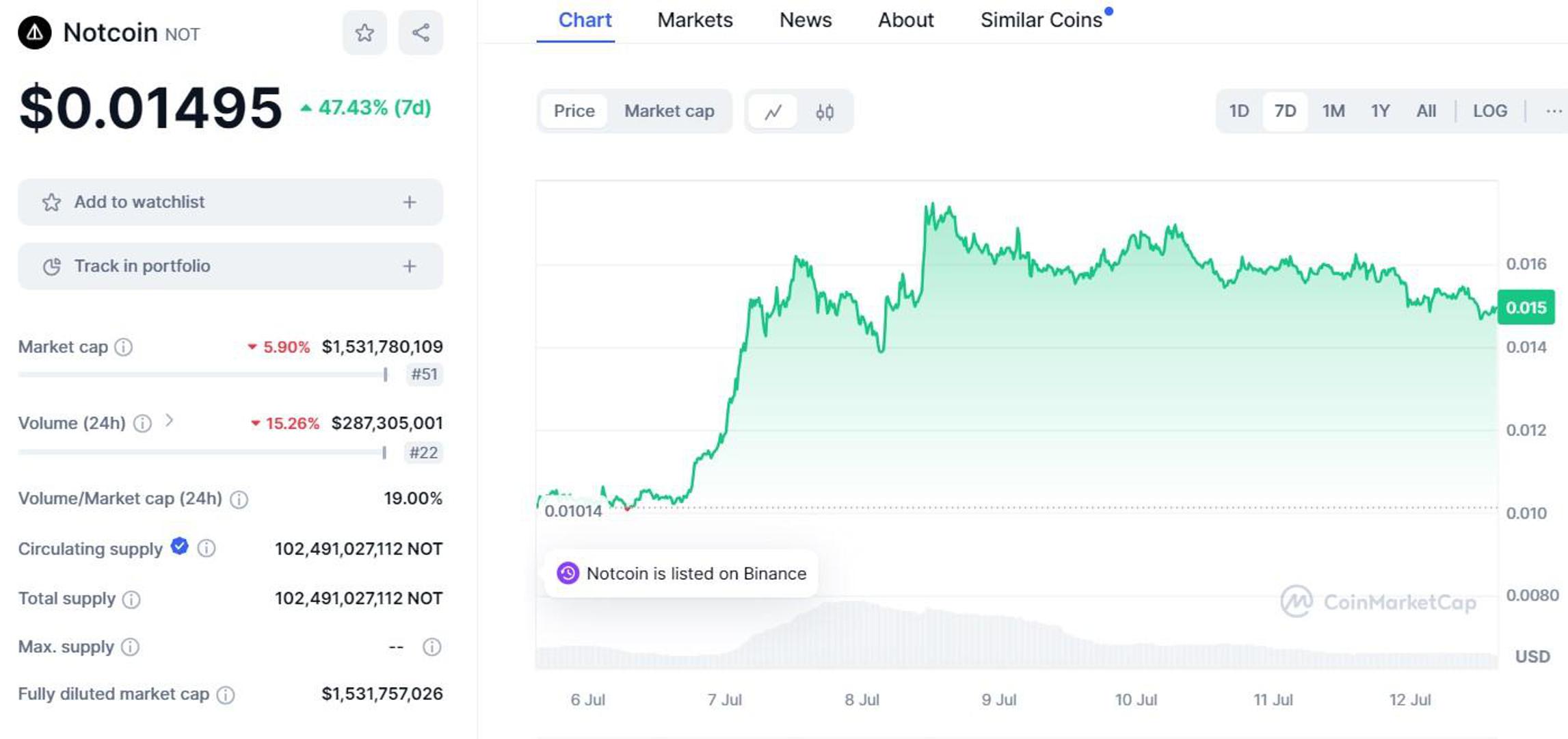Screen dimensions: 1568x739
Task: Toggle chart to Market cap view
Action: click(669, 111)
